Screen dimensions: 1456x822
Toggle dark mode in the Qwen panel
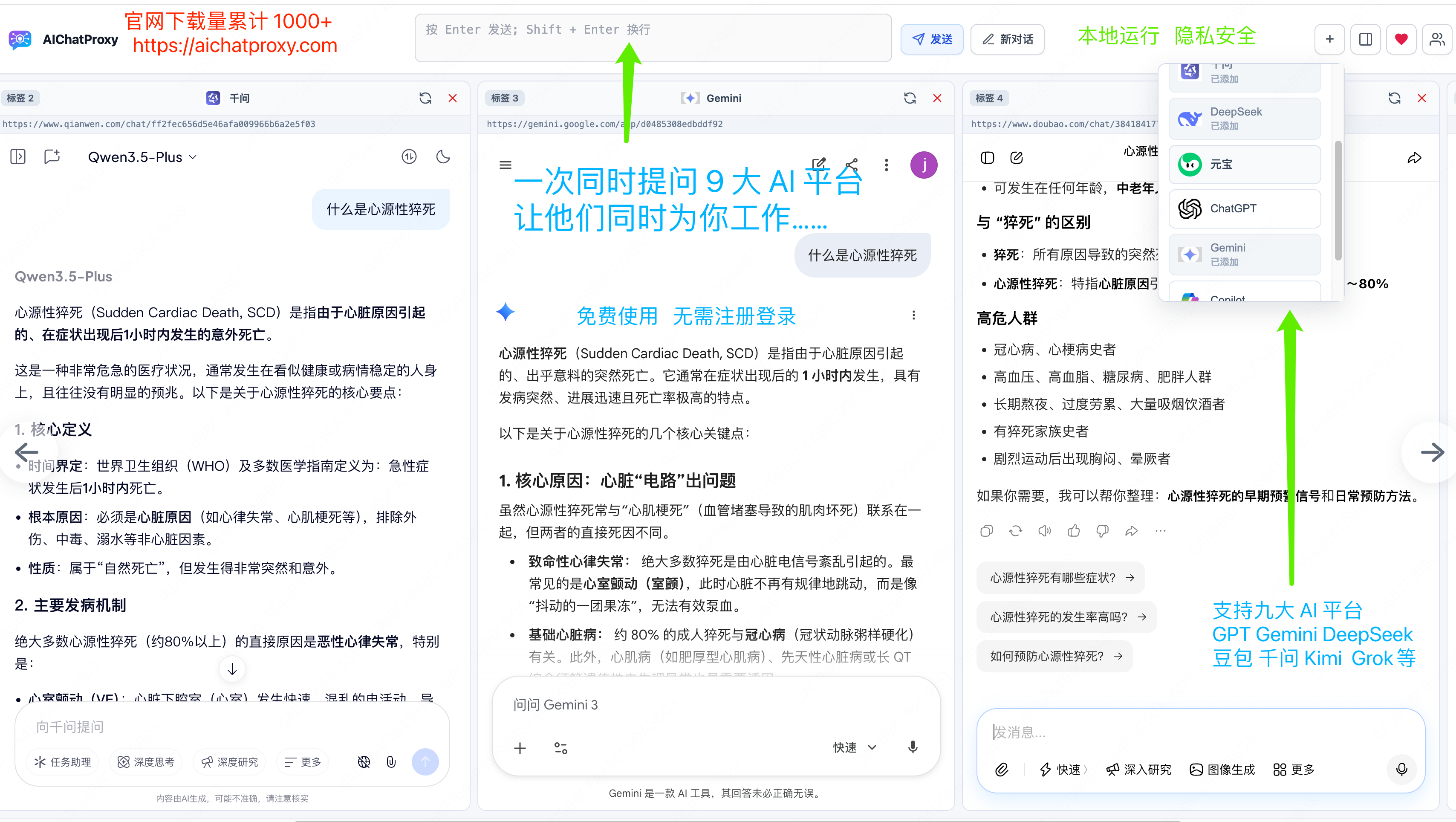coord(443,156)
